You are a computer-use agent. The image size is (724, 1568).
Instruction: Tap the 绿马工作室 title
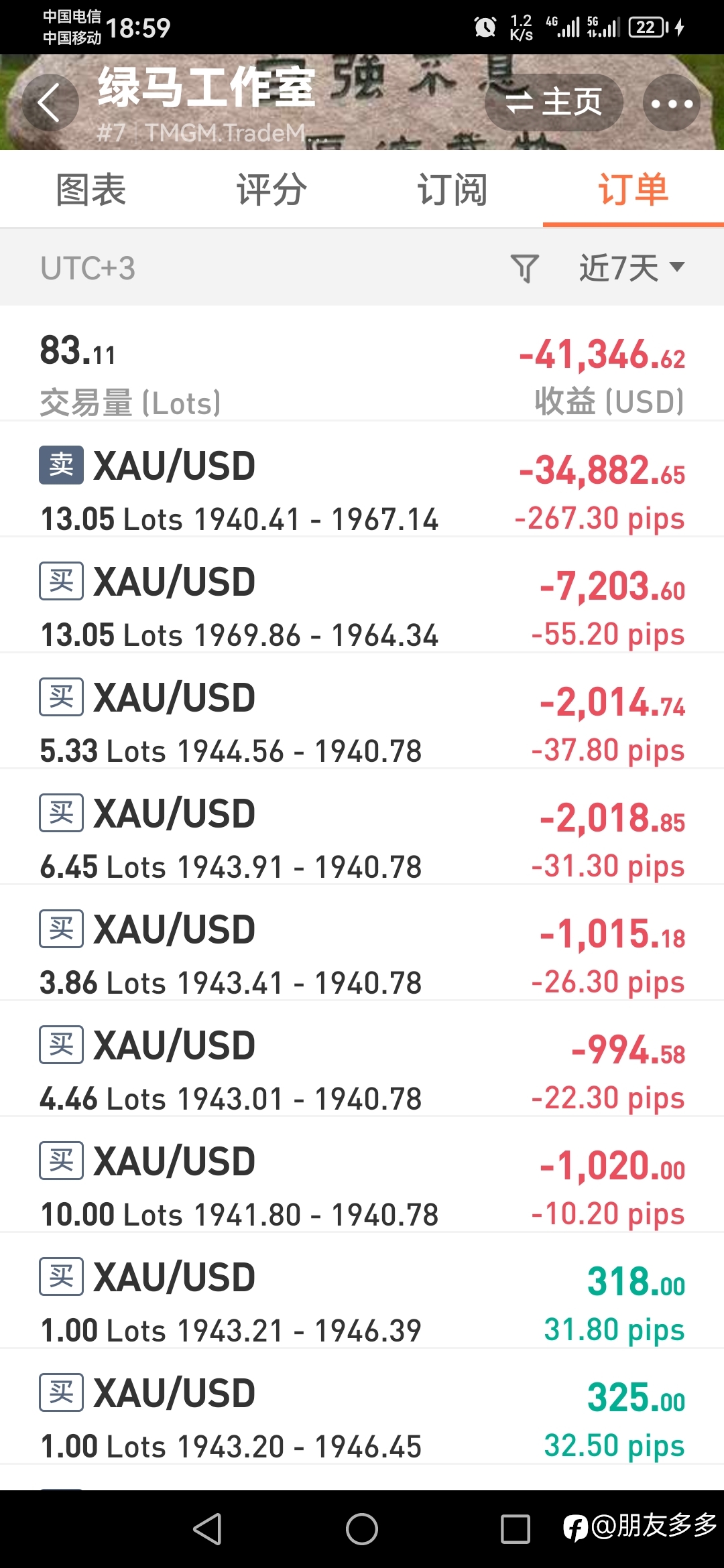tap(206, 88)
